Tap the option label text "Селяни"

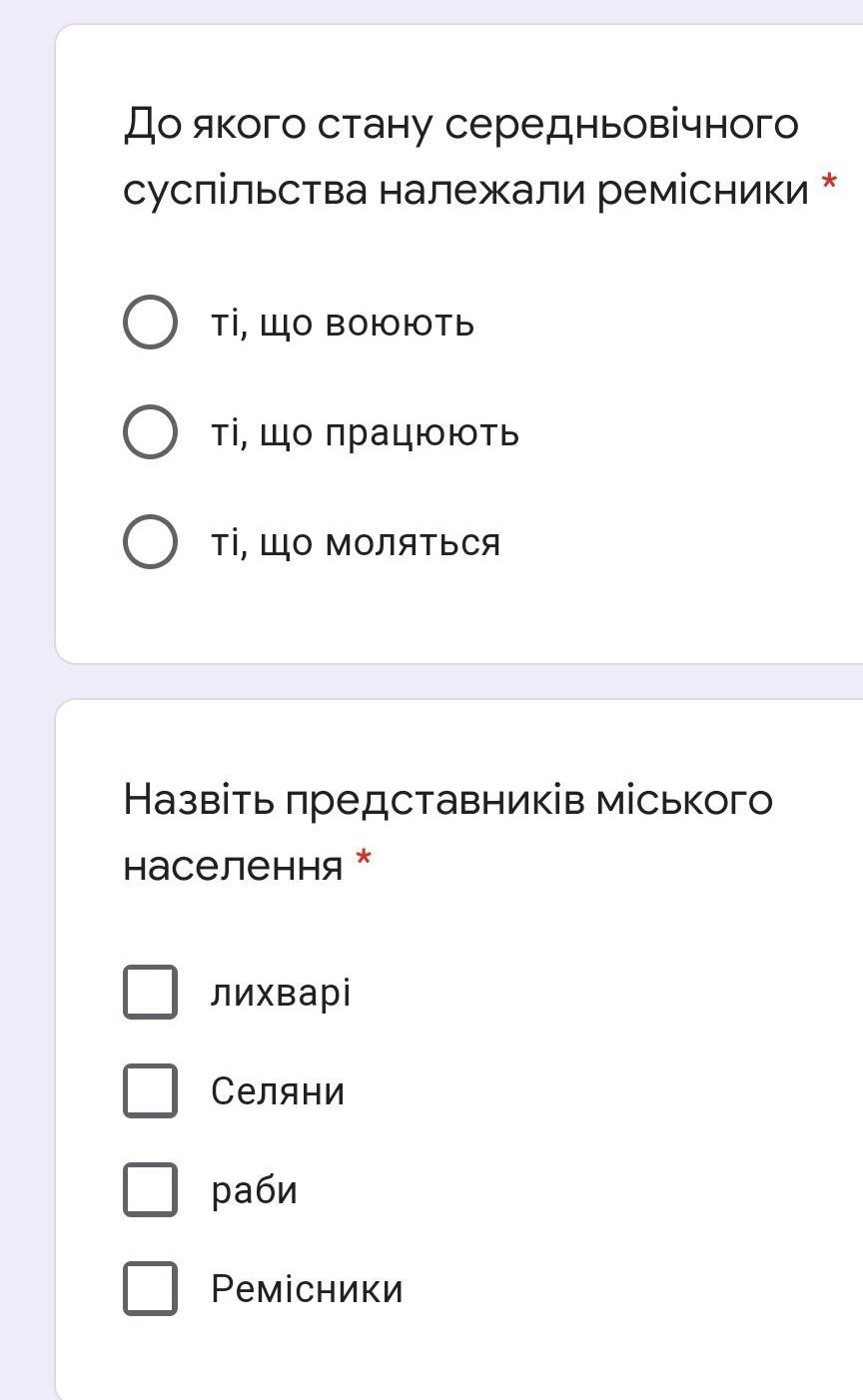click(x=278, y=1091)
